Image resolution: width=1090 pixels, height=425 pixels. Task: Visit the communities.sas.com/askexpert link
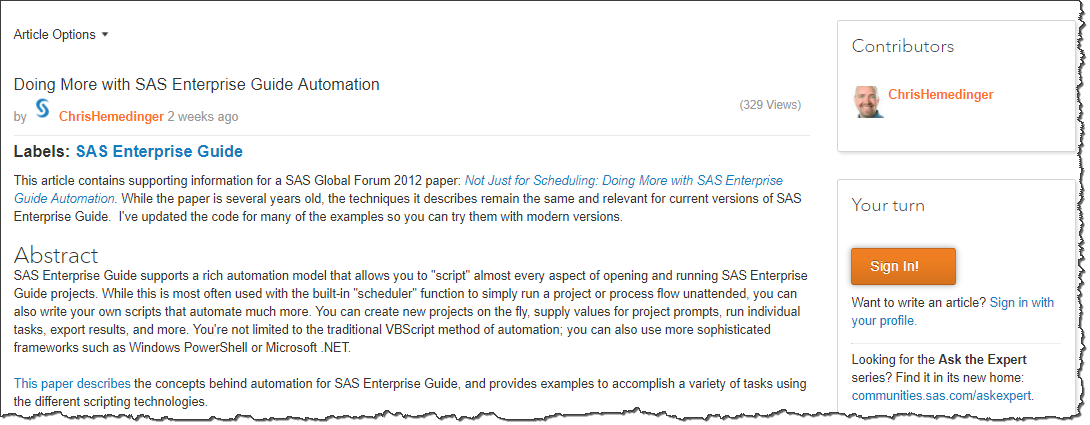[x=940, y=396]
